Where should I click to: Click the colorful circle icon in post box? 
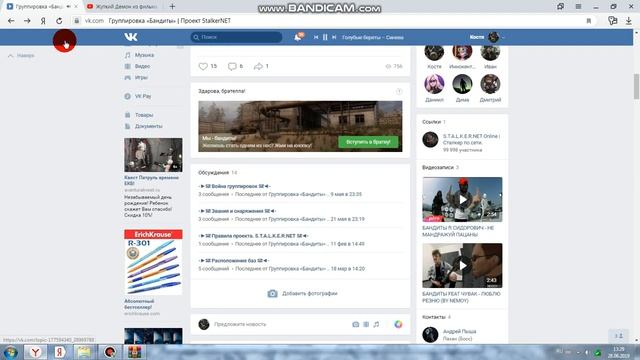pos(398,324)
